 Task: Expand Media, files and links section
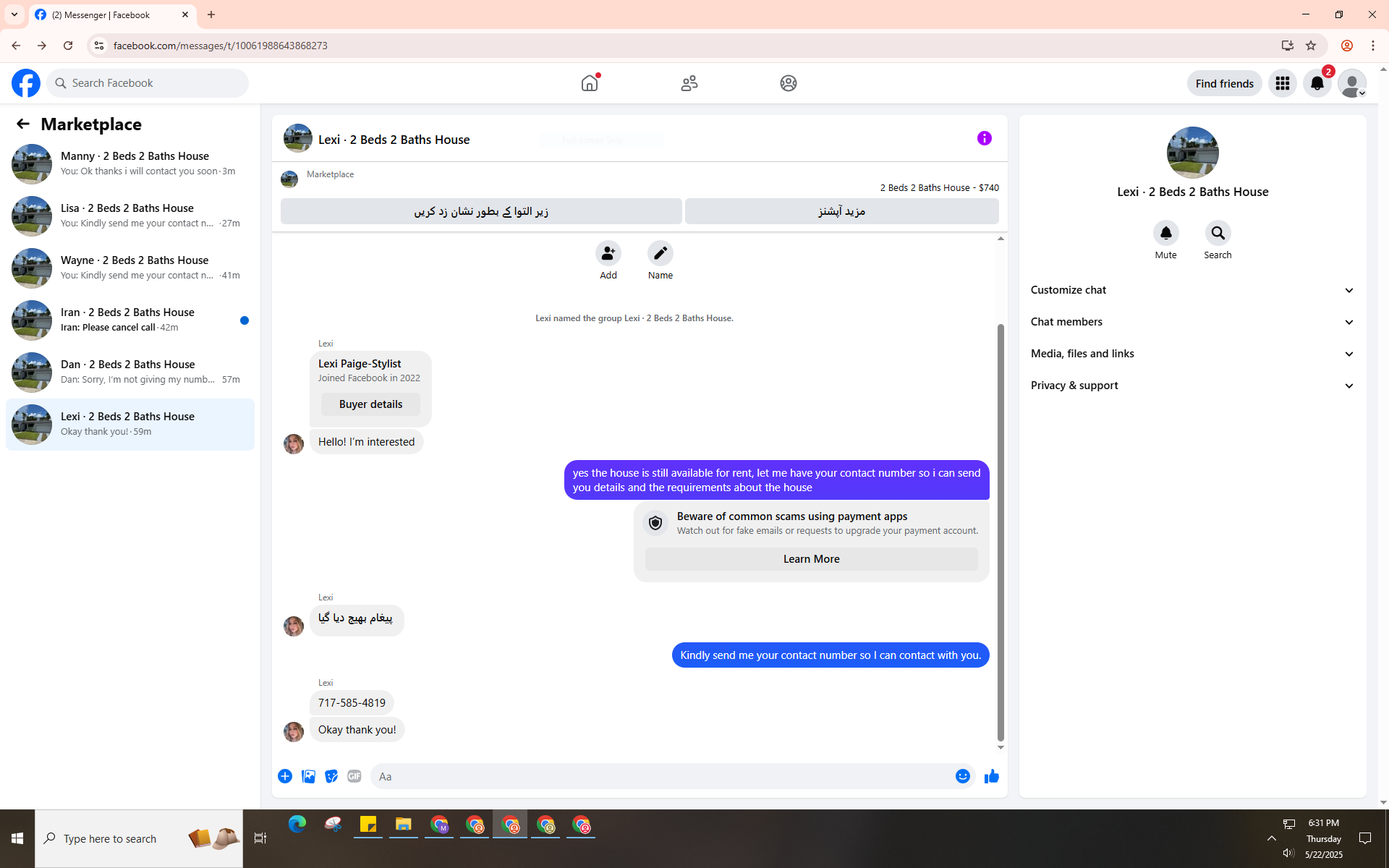1193,354
